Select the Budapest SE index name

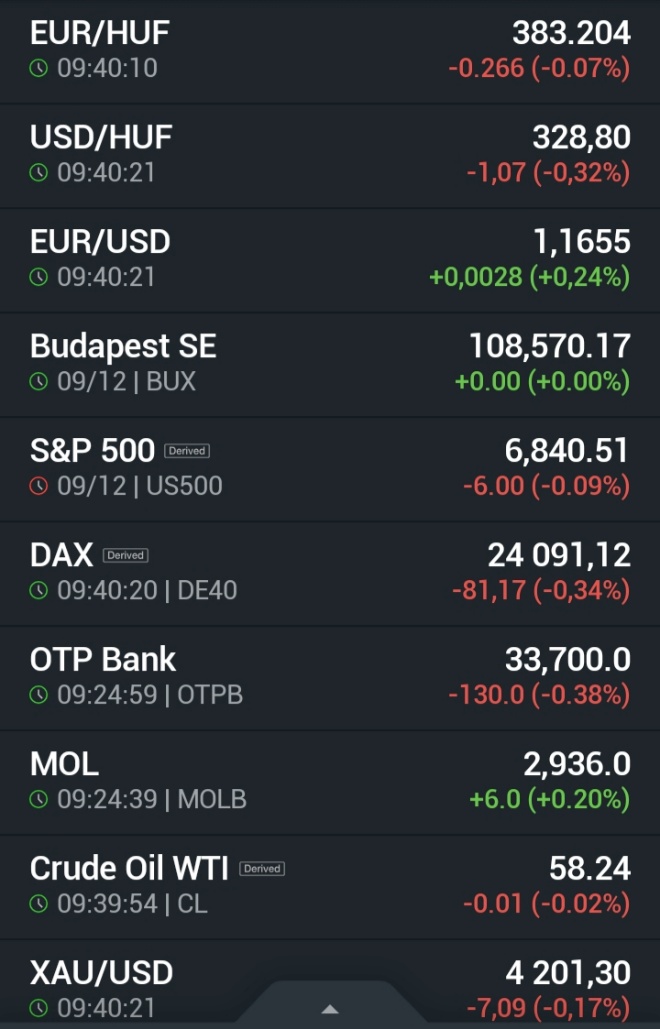tap(123, 346)
